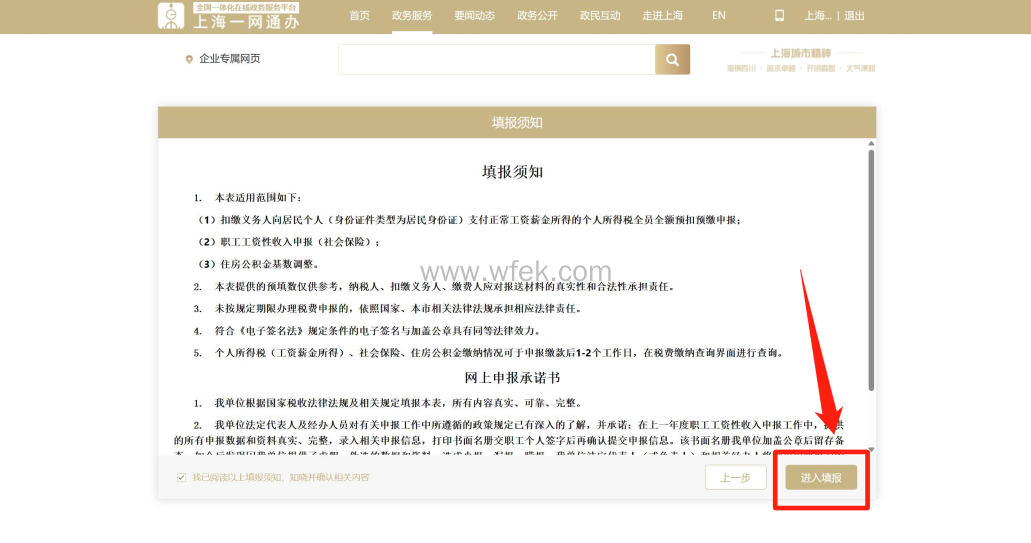The image size is (1031, 543).
Task: Toggle the 我已阅读以上填报须知 checkbox
Action: click(181, 478)
